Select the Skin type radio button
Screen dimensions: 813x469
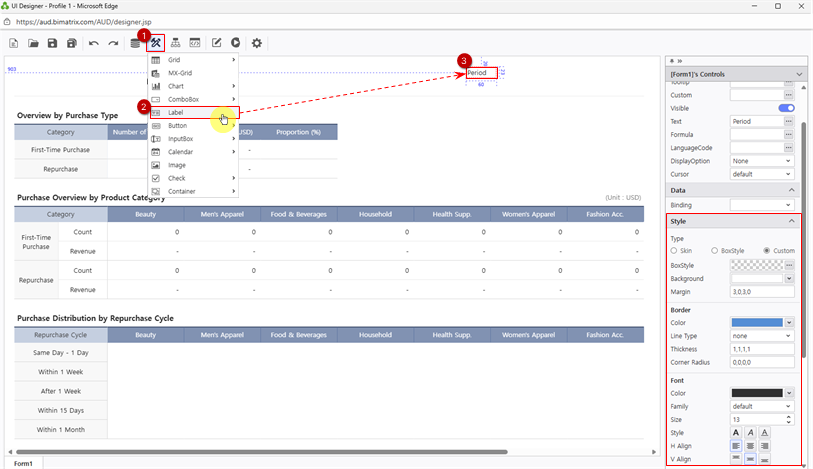675,250
